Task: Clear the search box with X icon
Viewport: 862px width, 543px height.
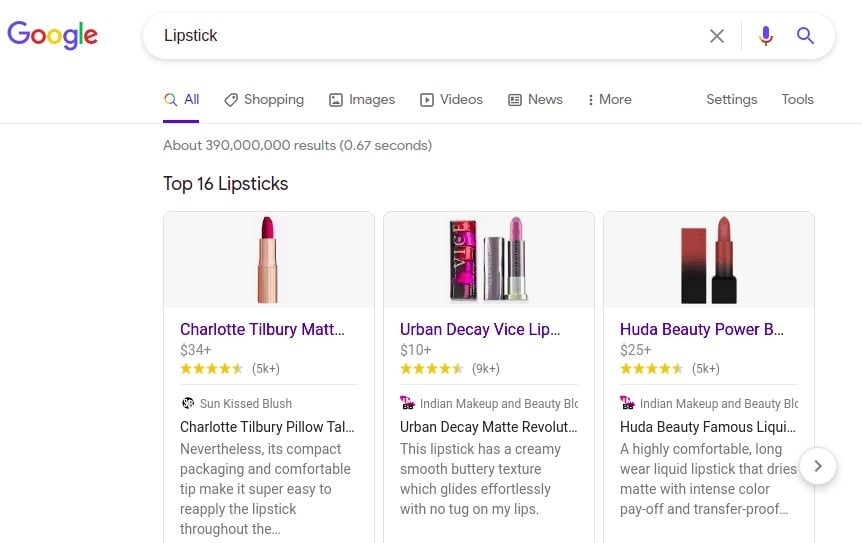Action: 716,36
